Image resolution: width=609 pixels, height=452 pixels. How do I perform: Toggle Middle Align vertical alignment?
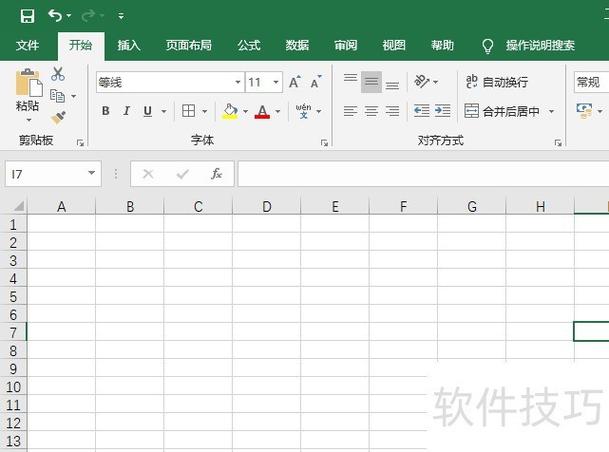pos(371,82)
